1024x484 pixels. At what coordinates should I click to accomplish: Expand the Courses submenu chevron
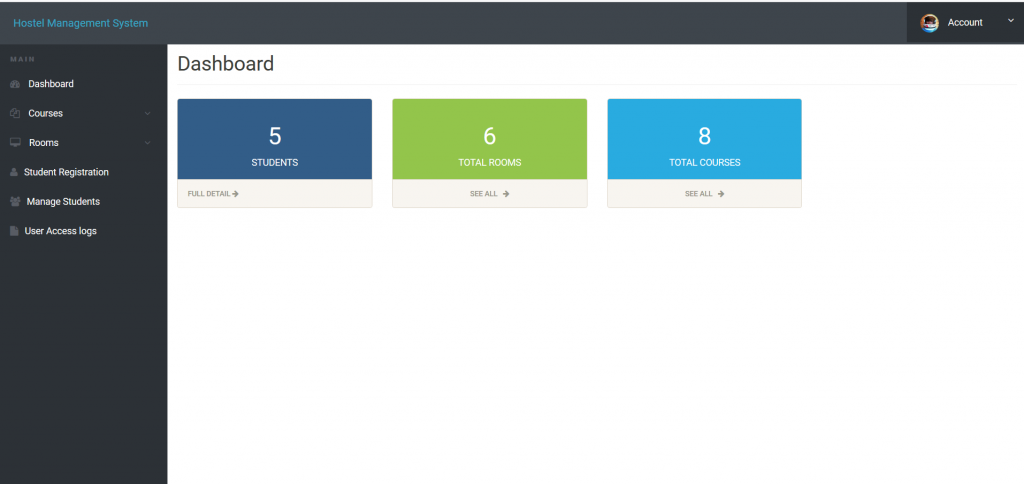[147, 114]
